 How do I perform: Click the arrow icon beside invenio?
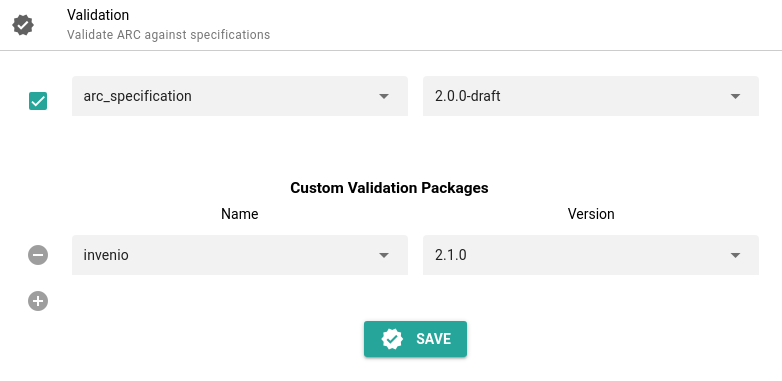tap(384, 255)
